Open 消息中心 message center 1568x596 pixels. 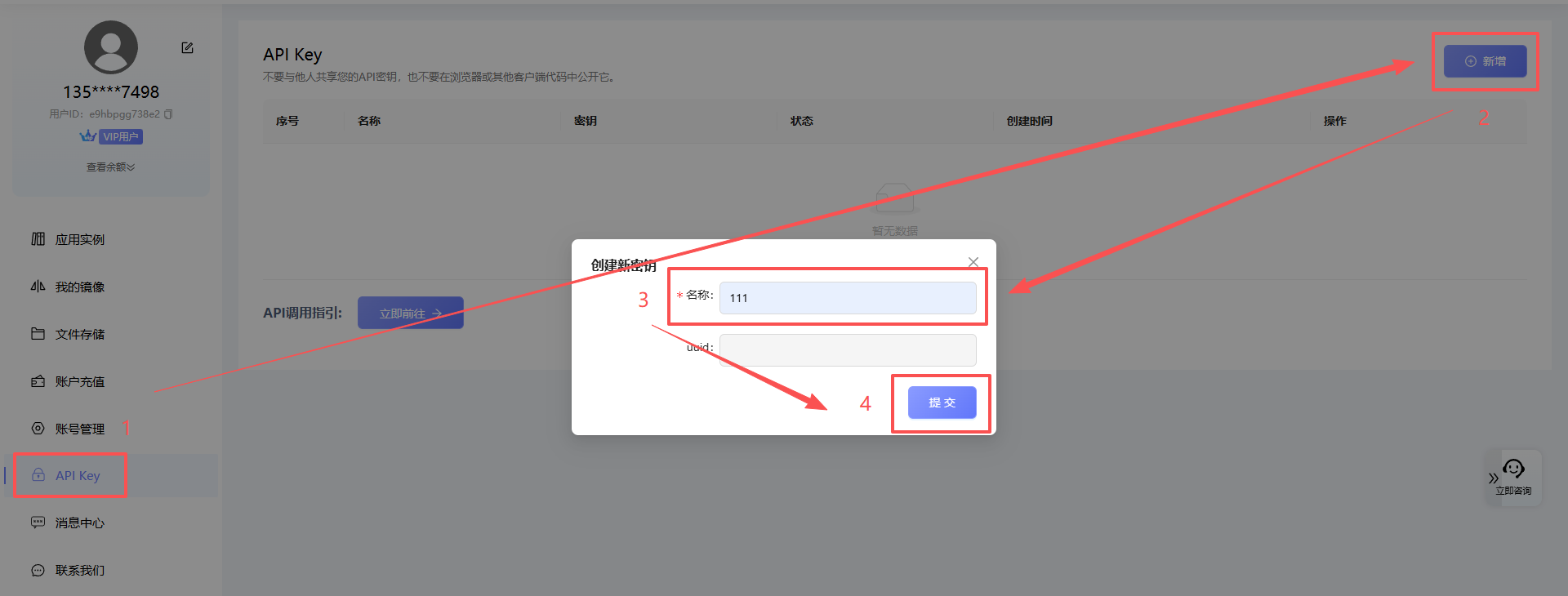click(x=79, y=523)
